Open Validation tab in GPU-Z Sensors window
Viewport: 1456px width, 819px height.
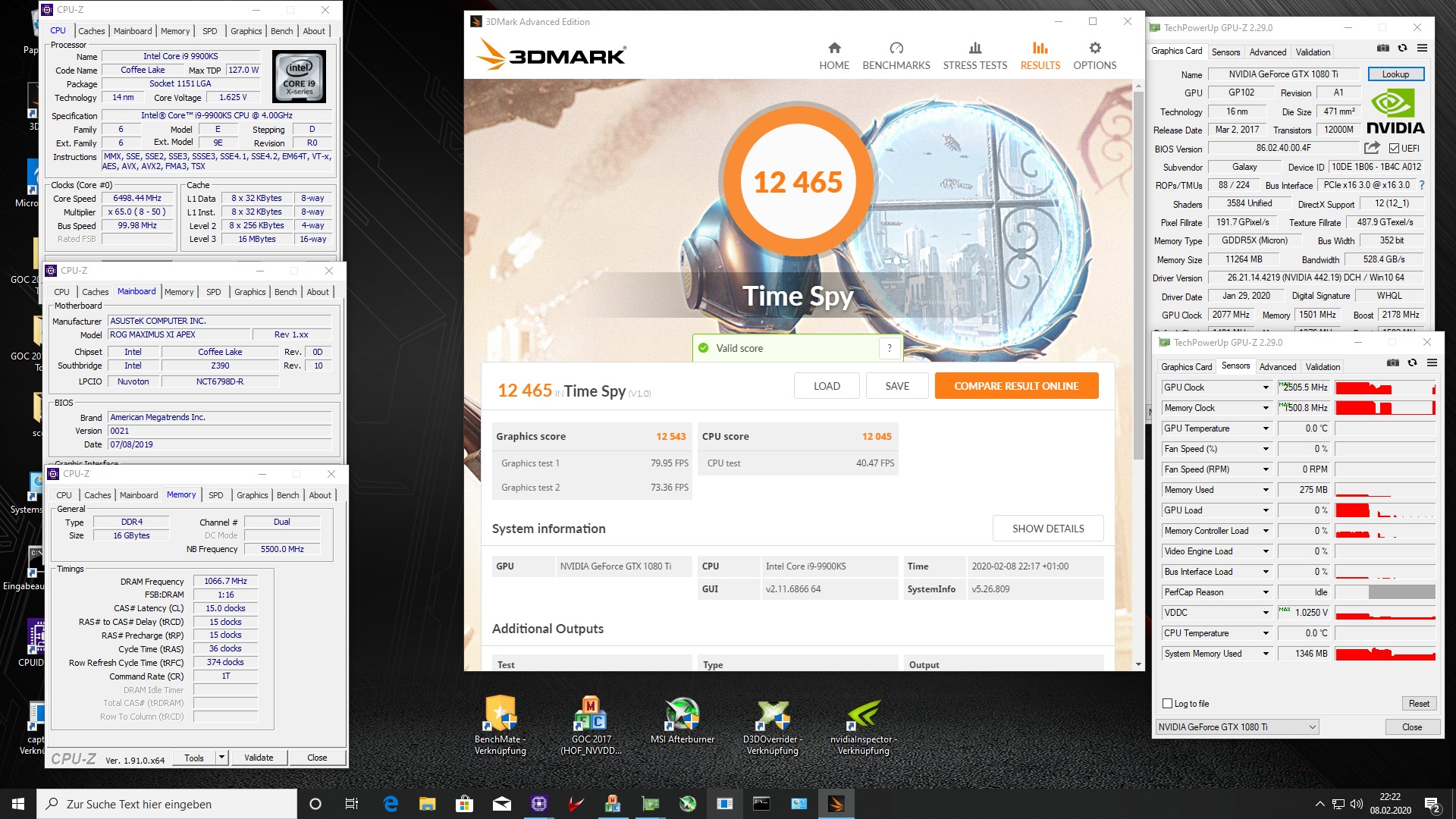[1323, 367]
